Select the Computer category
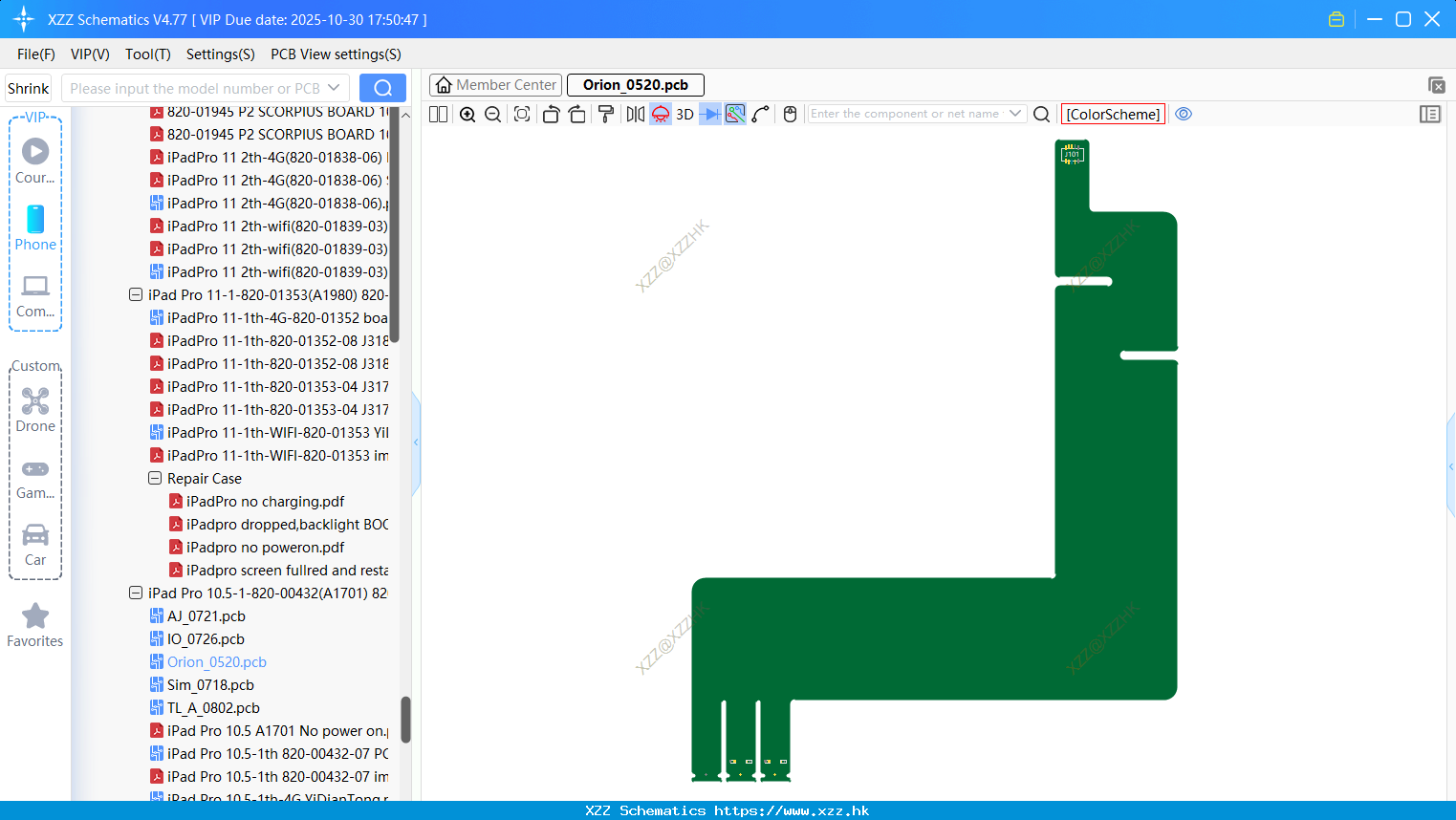 [35, 296]
